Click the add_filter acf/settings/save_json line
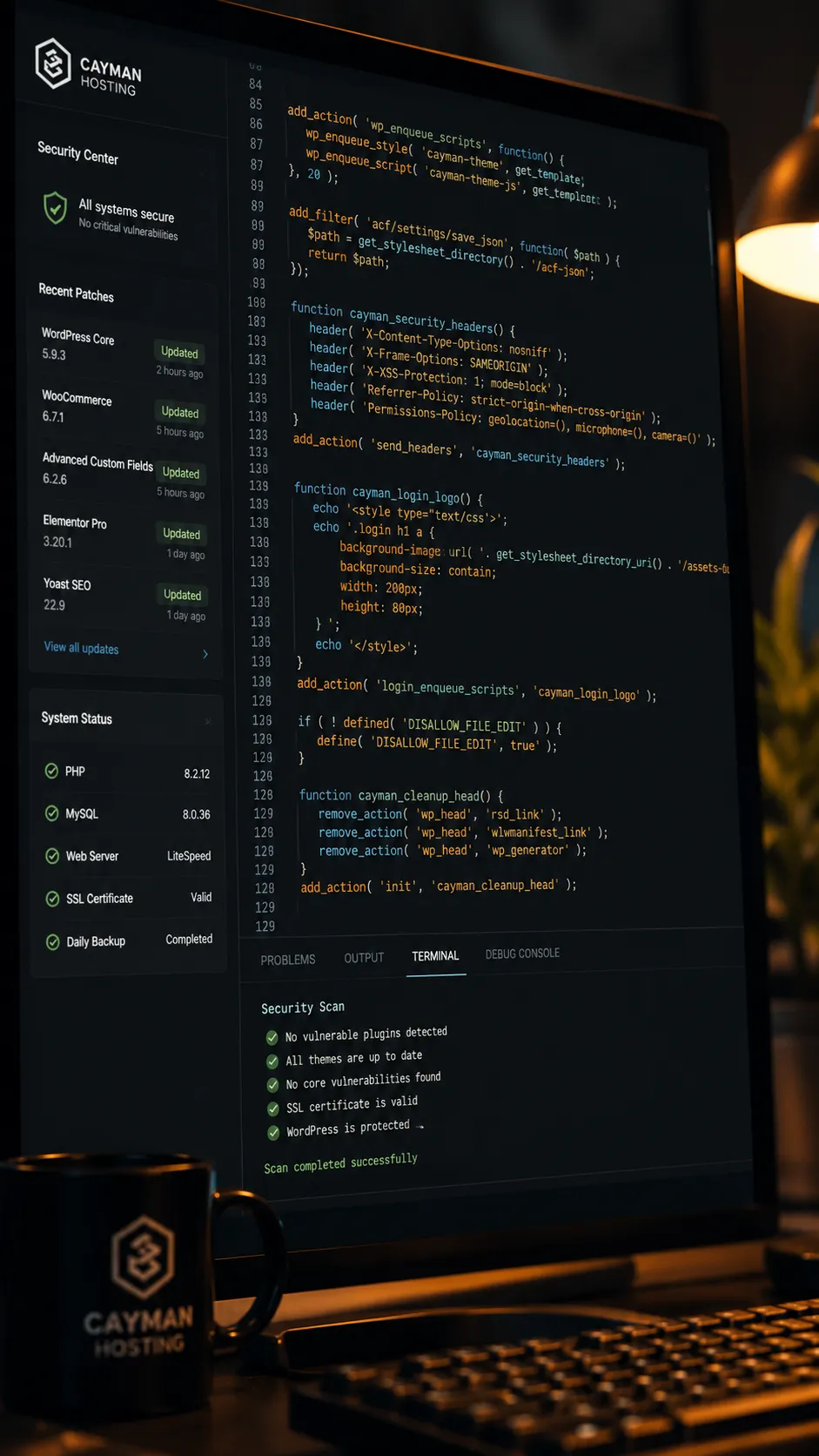The width and height of the screenshot is (819, 1456). 454,236
